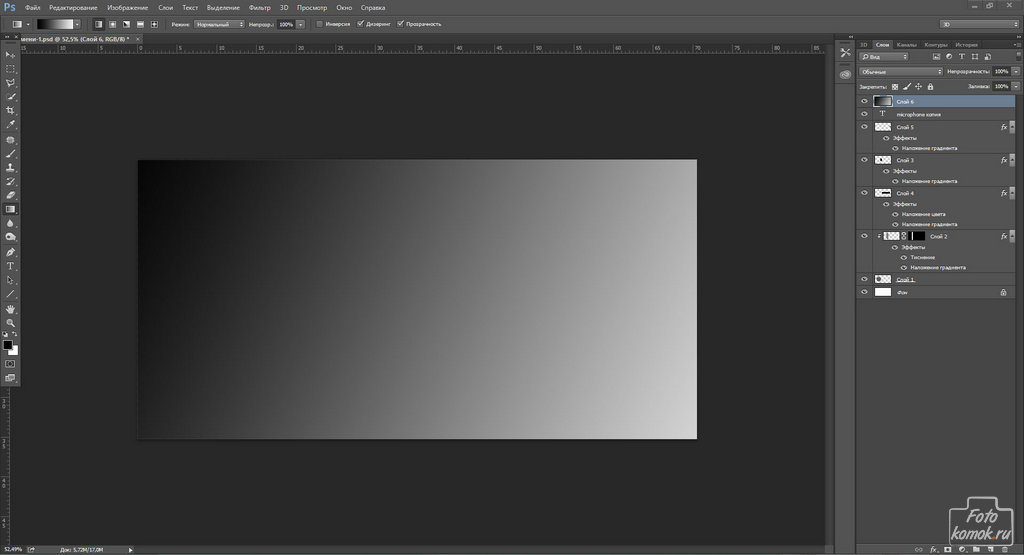Click the Lock transparent pixels icon
This screenshot has width=1024, height=555.
[895, 87]
